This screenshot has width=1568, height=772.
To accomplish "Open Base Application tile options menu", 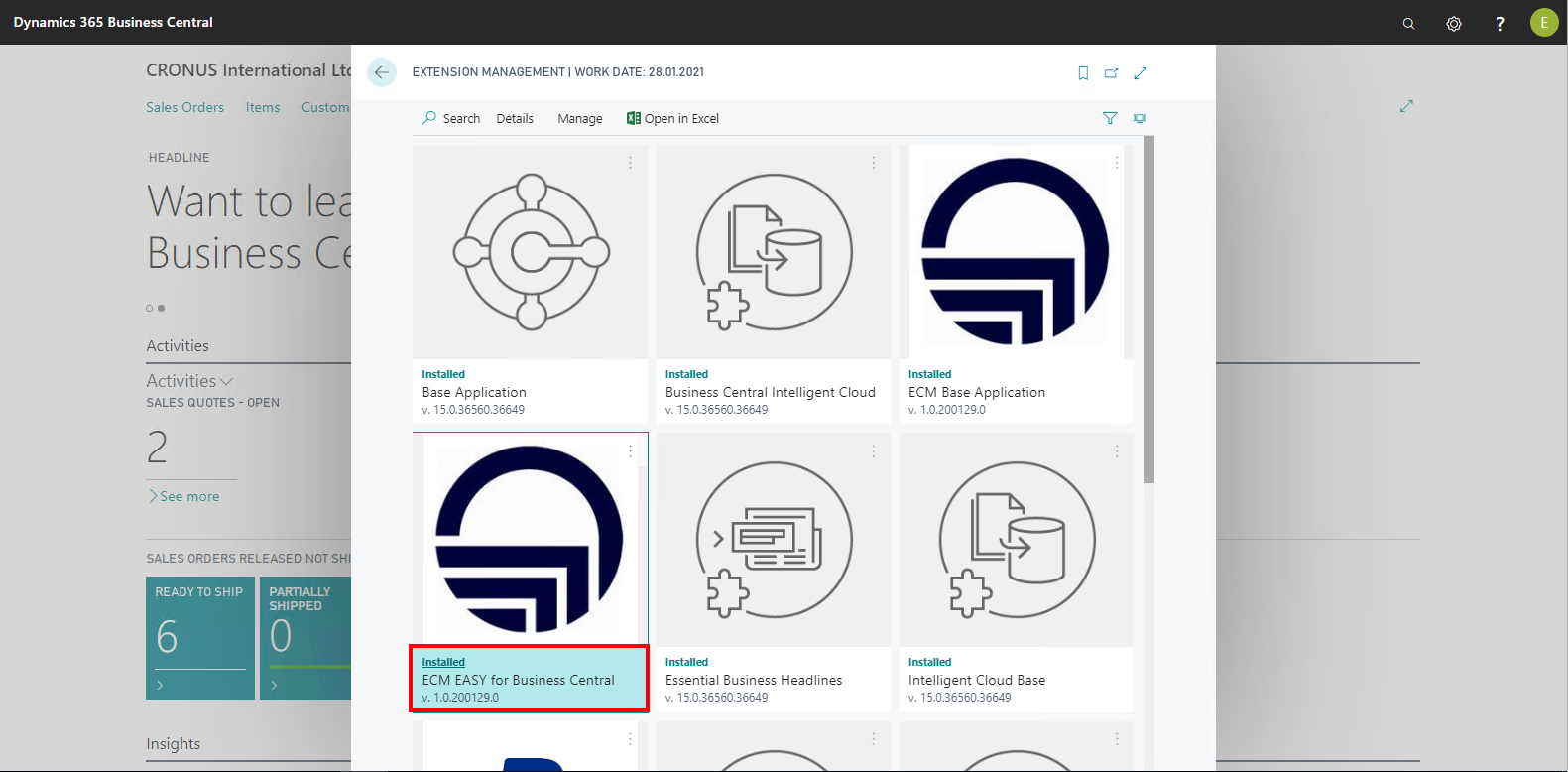I will click(630, 163).
